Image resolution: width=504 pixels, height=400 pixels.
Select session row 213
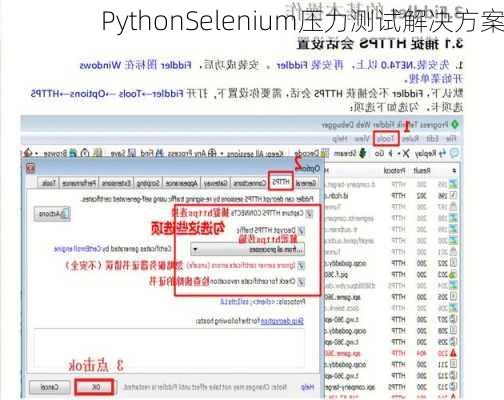click(391, 387)
